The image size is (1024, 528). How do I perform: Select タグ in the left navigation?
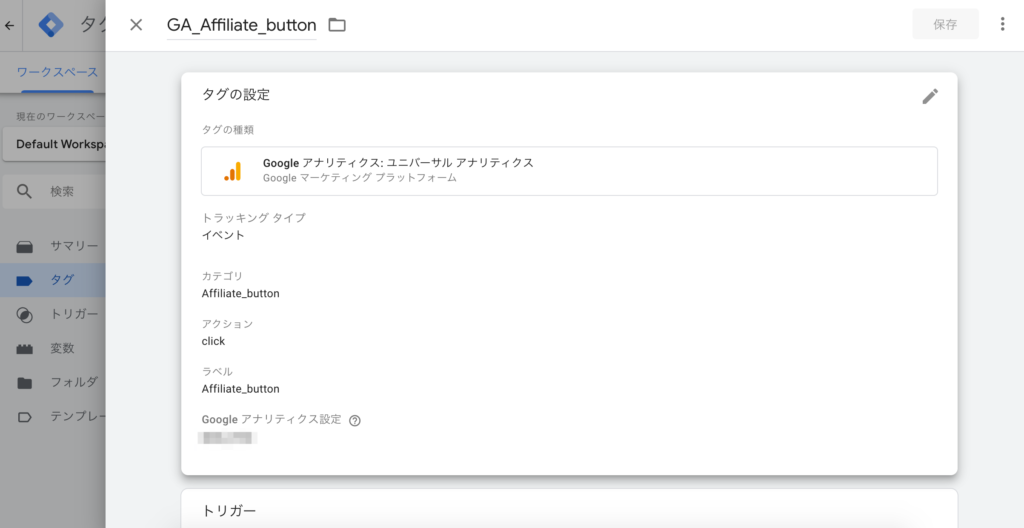tap(61, 280)
